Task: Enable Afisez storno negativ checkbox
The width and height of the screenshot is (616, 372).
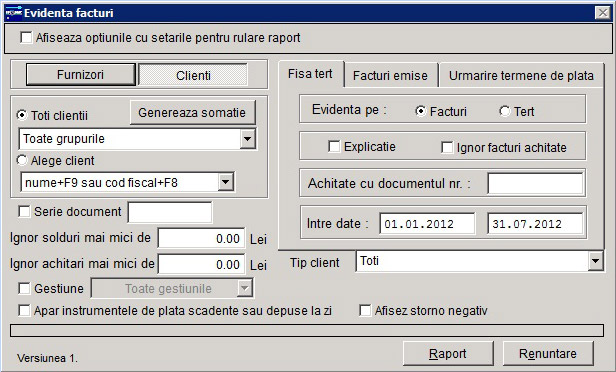Action: [x=365, y=310]
